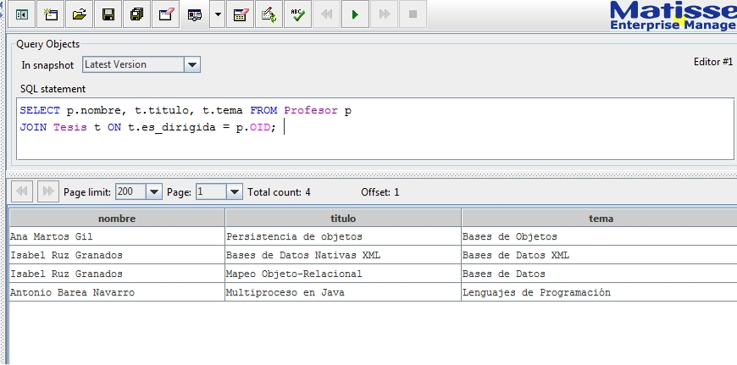Screen dimensions: 737x365
Task: Select Persistencia de objetos cell
Action: click(x=343, y=236)
